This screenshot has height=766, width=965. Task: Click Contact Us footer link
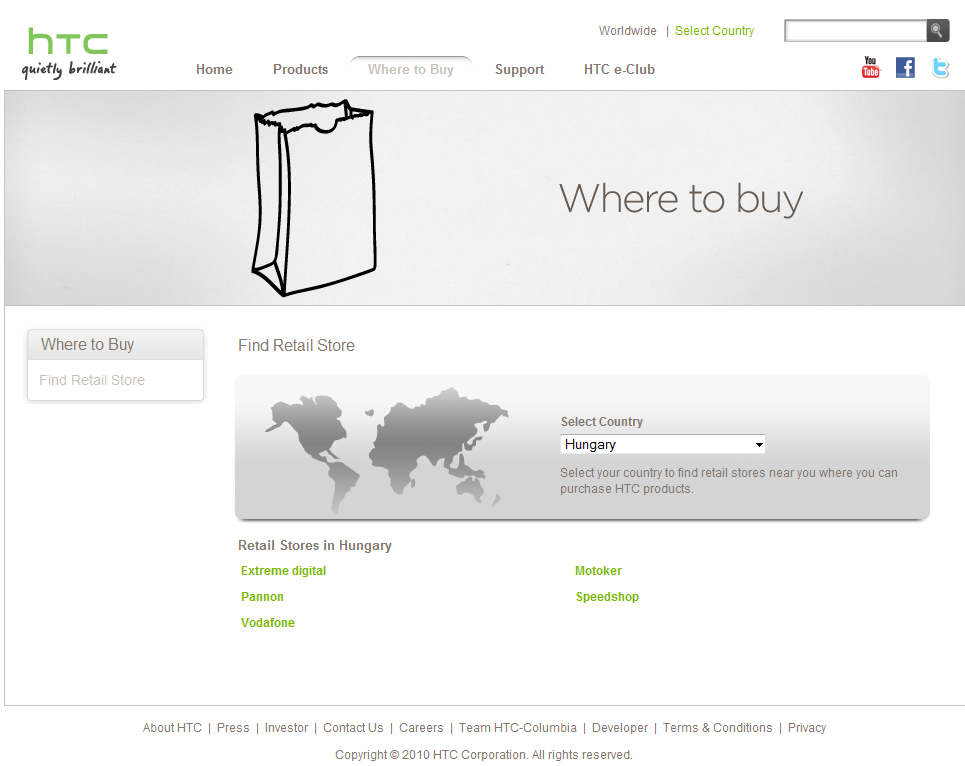[x=353, y=728]
